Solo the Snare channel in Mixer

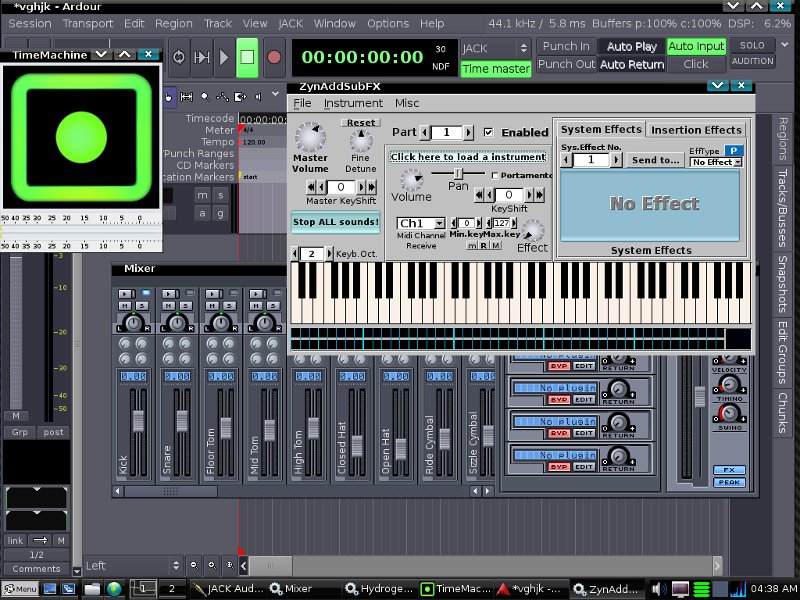tap(186, 306)
